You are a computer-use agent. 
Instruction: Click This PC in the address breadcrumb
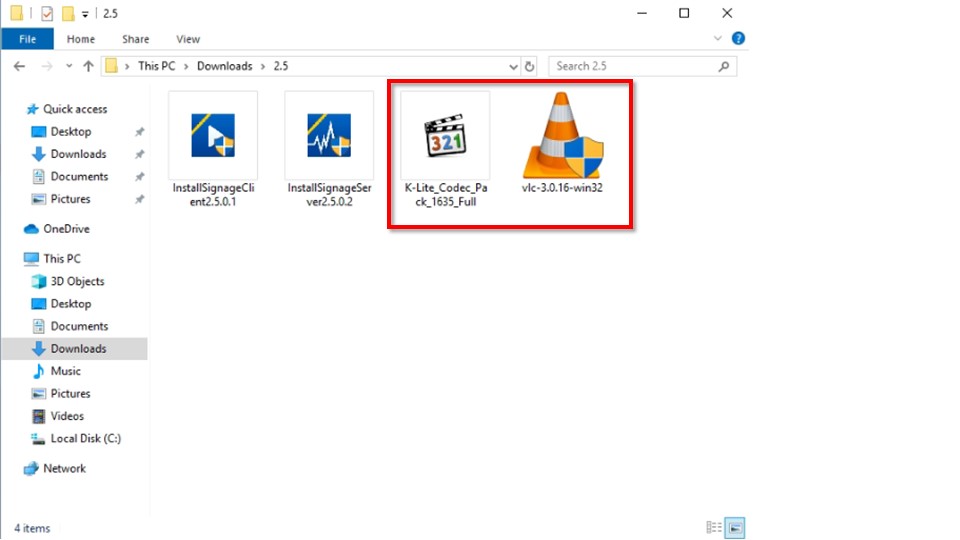(x=158, y=66)
